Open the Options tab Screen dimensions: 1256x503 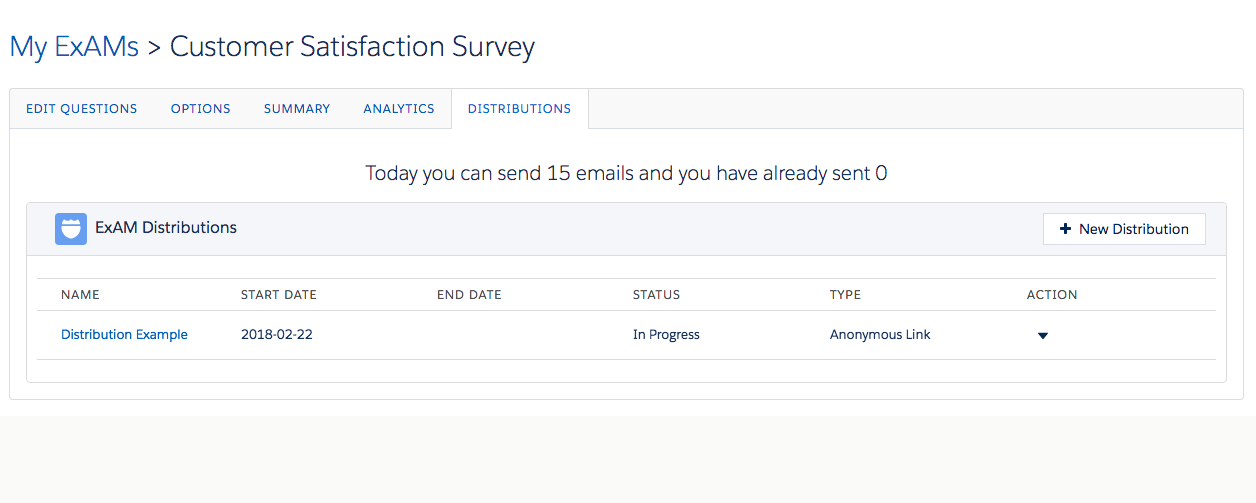(201, 109)
